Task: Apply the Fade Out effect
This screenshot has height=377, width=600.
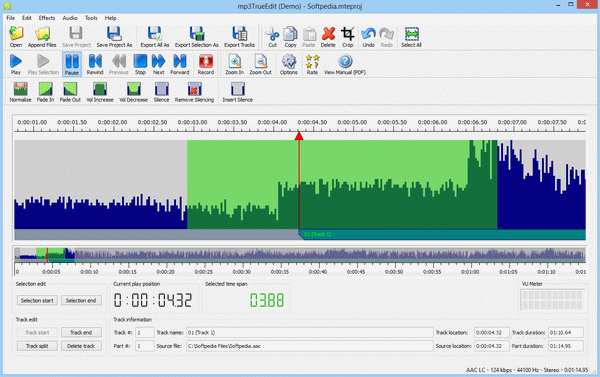Action: click(x=70, y=92)
